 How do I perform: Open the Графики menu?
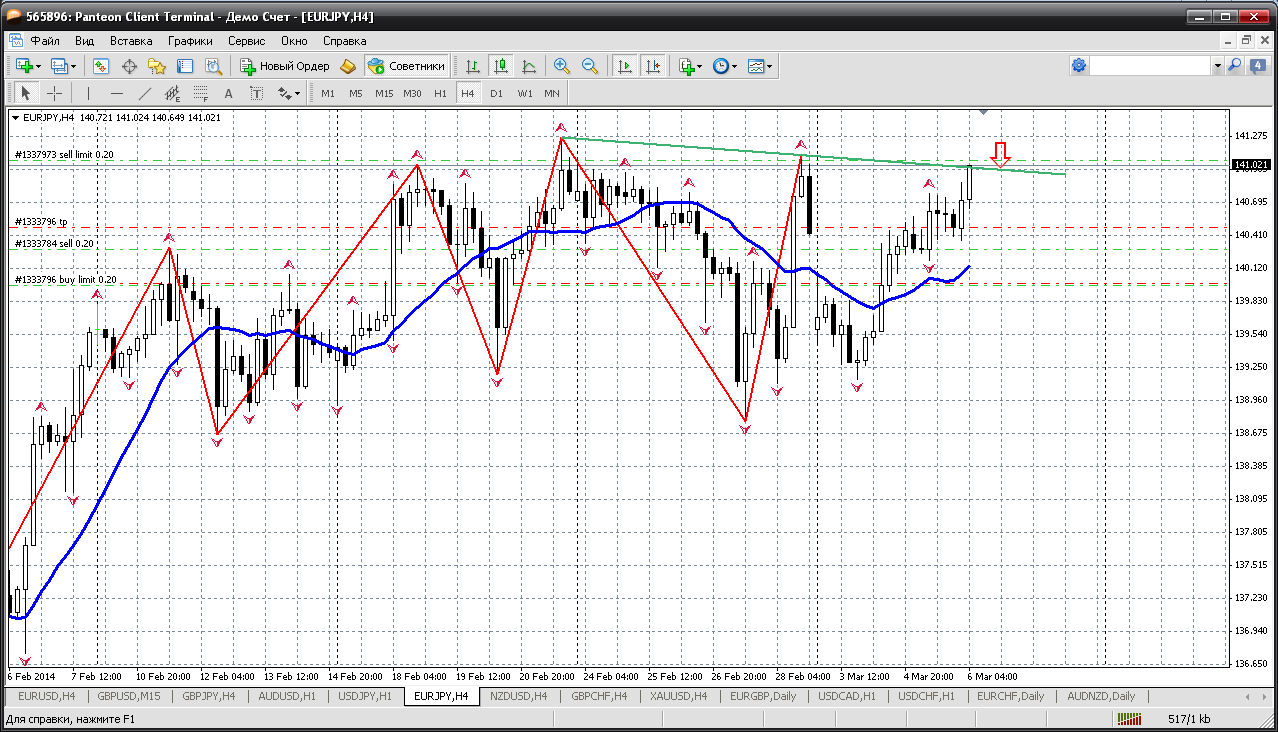click(190, 41)
